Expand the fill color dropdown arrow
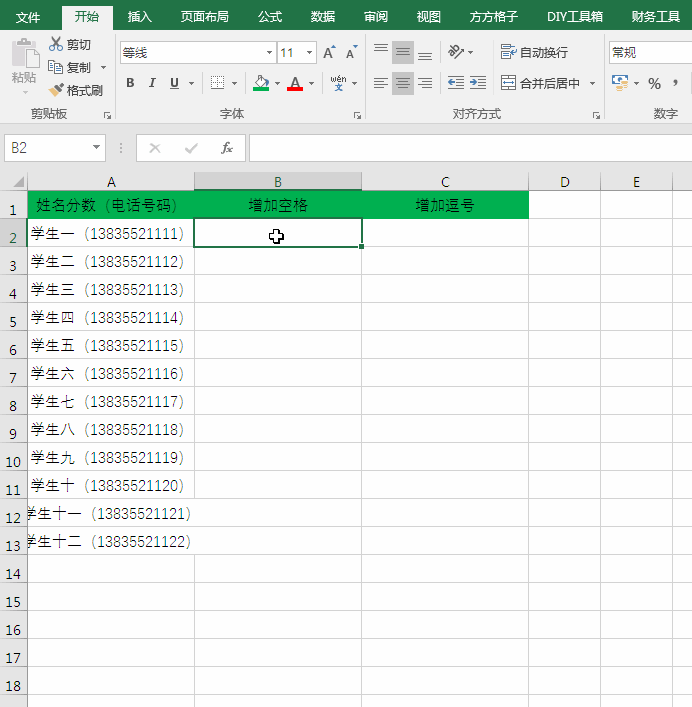Image resolution: width=692 pixels, height=707 pixels. tap(277, 83)
